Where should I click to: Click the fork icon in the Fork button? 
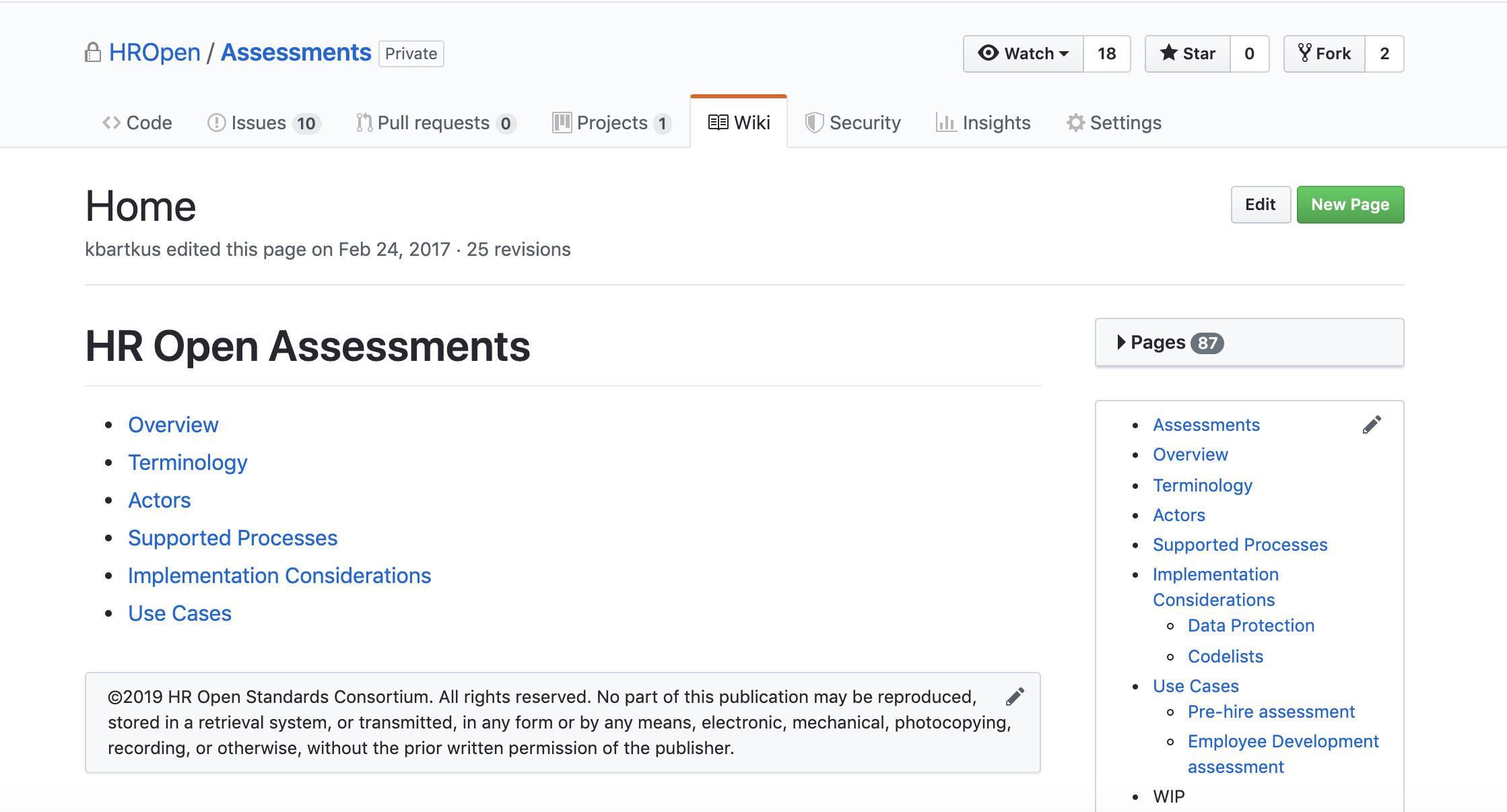1304,53
